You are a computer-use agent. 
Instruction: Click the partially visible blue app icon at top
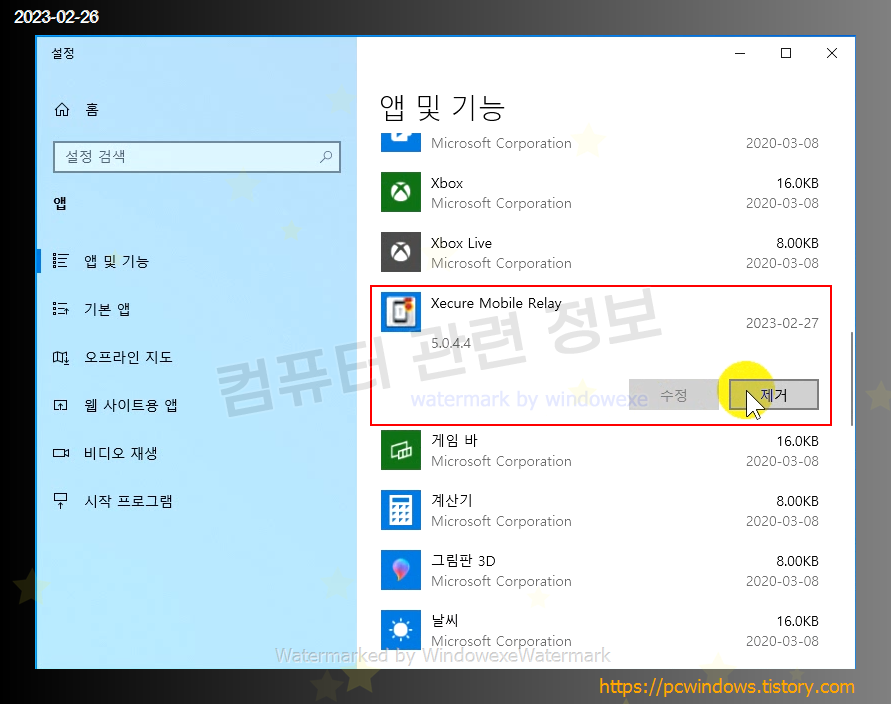coord(401,142)
